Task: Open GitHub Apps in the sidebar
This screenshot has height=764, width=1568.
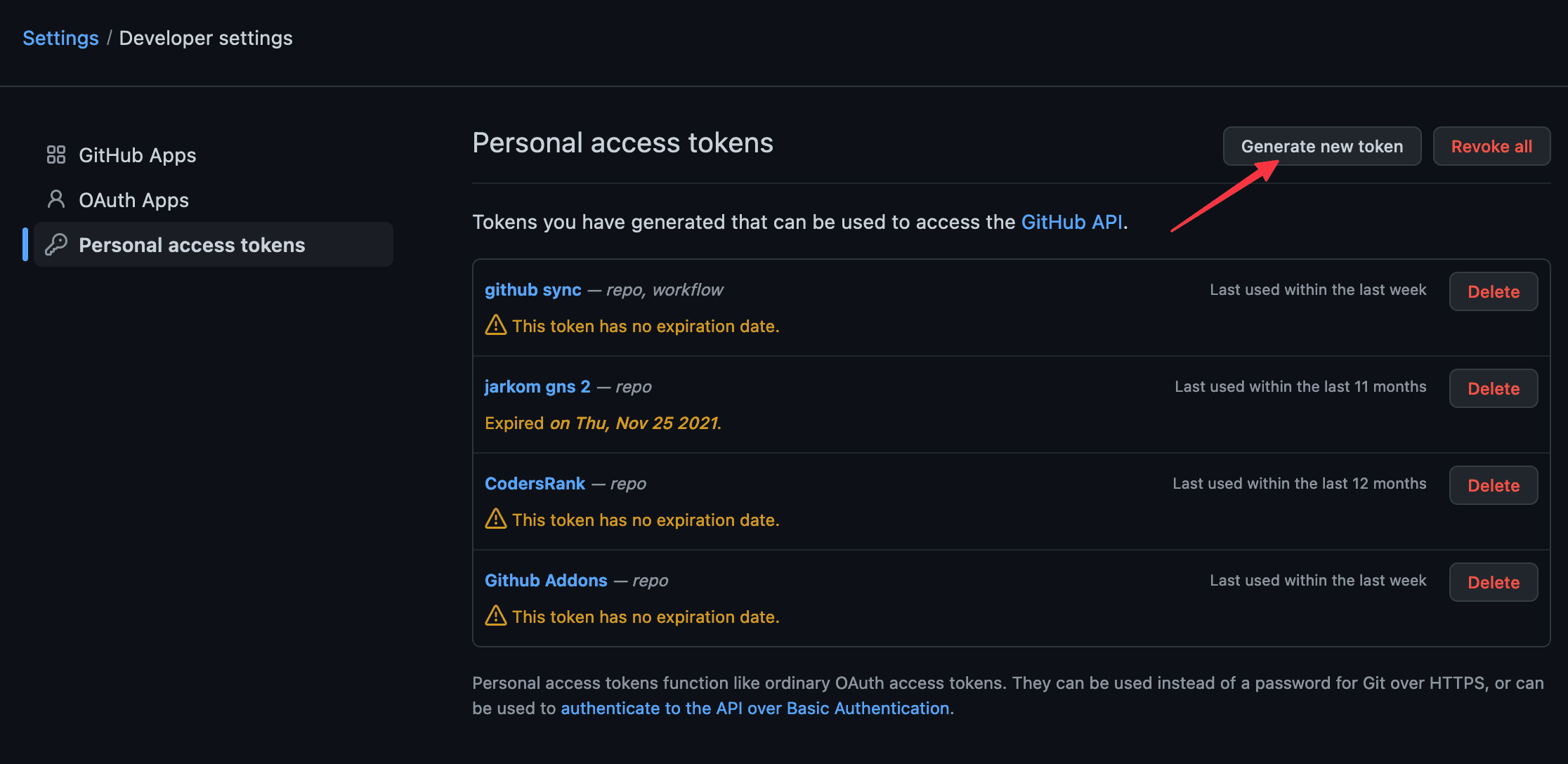Action: 137,155
